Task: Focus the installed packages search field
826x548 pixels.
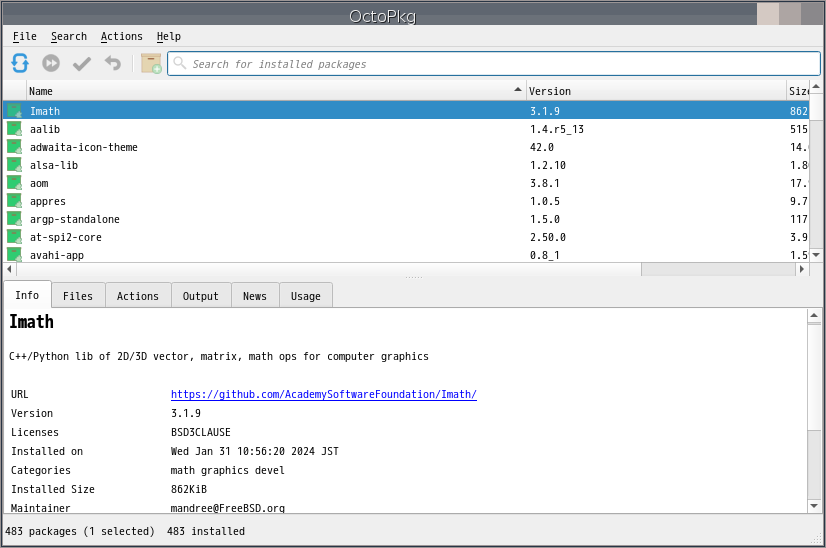Action: point(494,64)
